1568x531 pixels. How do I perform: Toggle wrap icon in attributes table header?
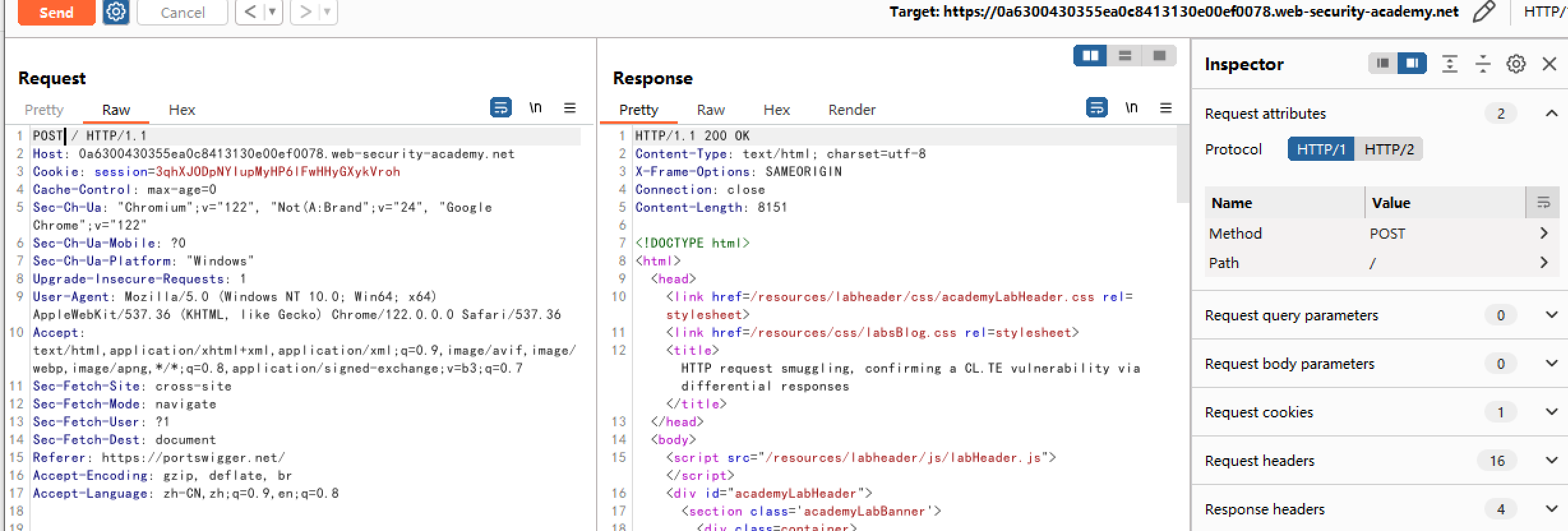[1543, 203]
